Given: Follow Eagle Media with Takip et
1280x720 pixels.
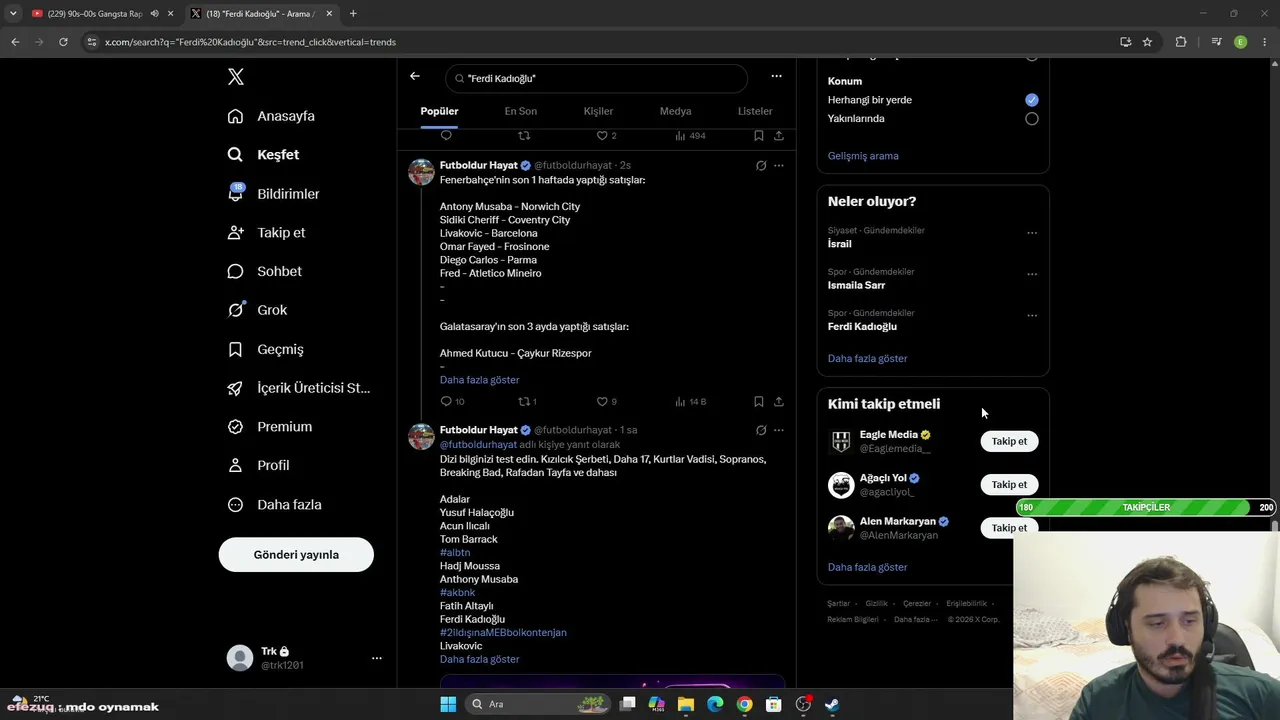Looking at the screenshot, I should tap(1009, 441).
